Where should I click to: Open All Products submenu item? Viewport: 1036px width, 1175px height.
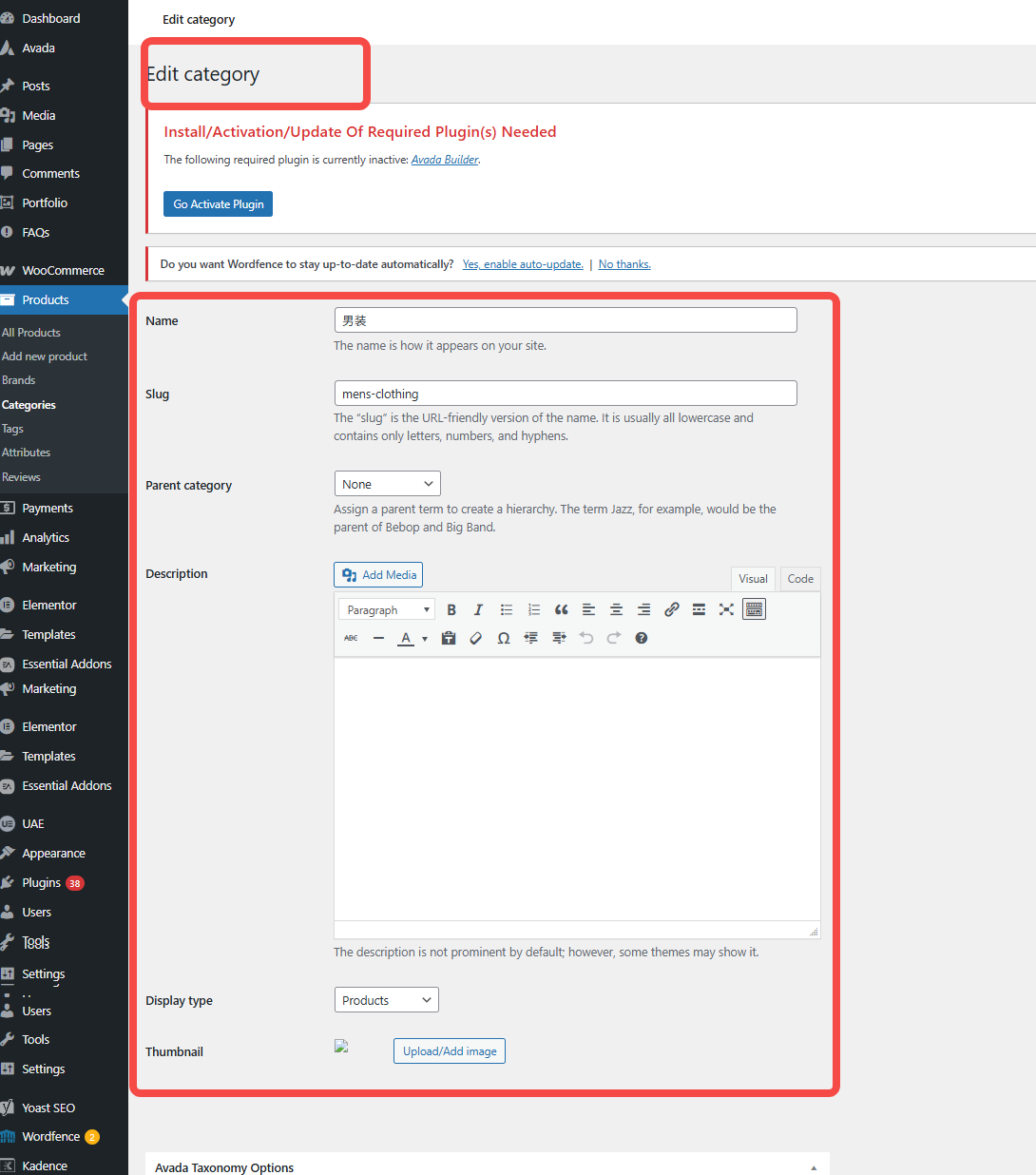31,333
